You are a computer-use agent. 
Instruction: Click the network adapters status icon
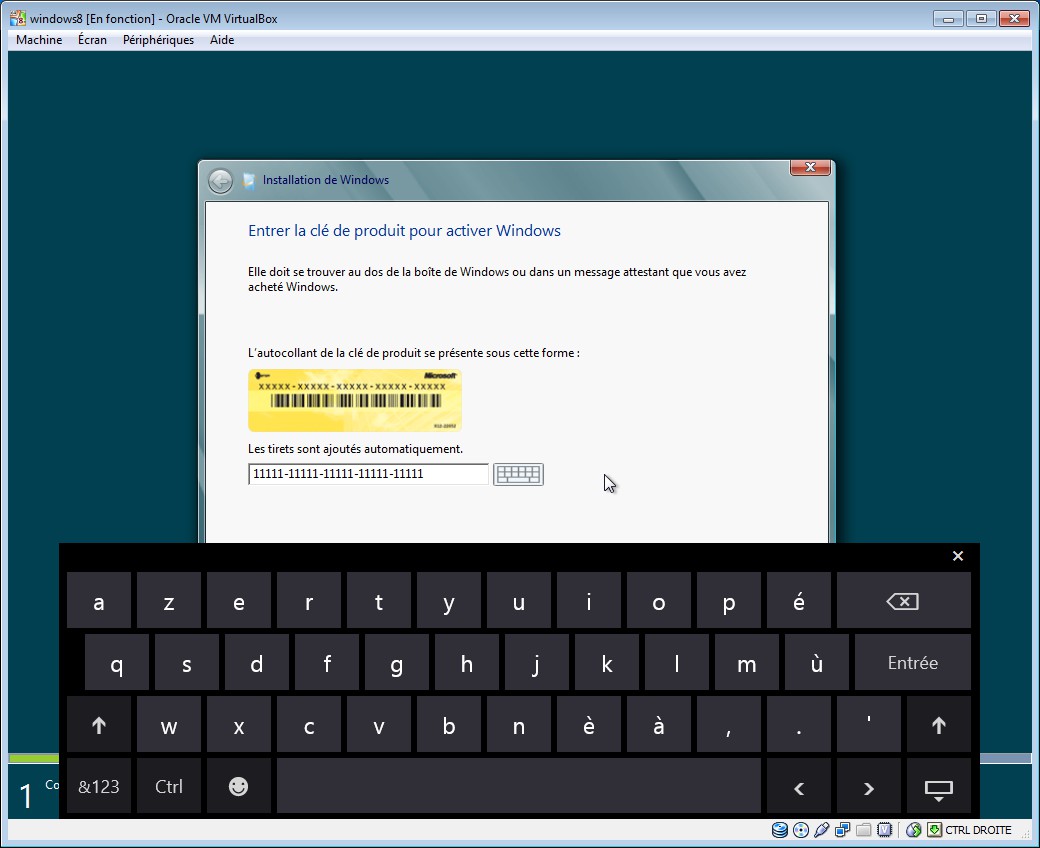[x=842, y=830]
